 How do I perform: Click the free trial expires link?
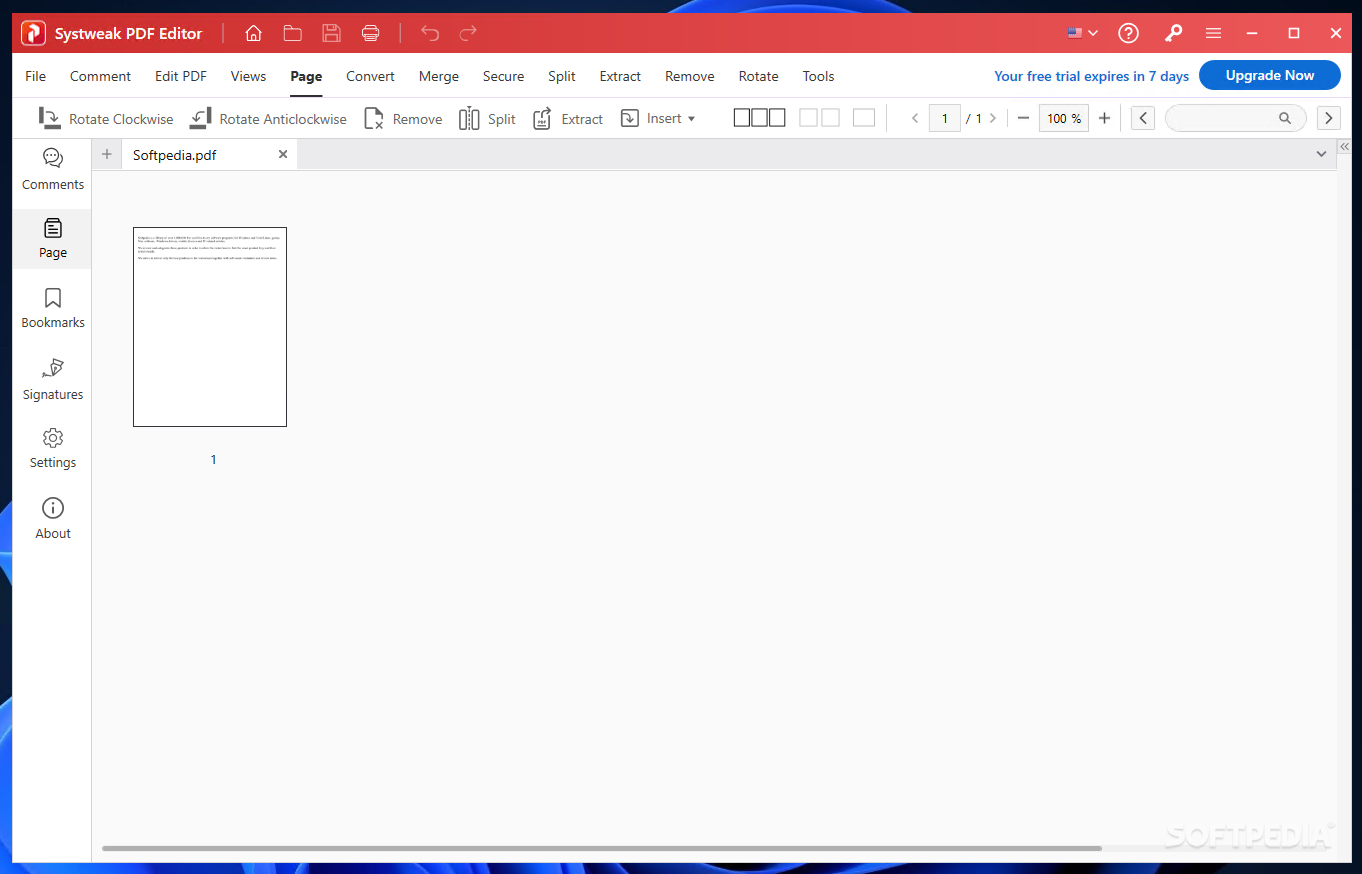pyautogui.click(x=1091, y=76)
